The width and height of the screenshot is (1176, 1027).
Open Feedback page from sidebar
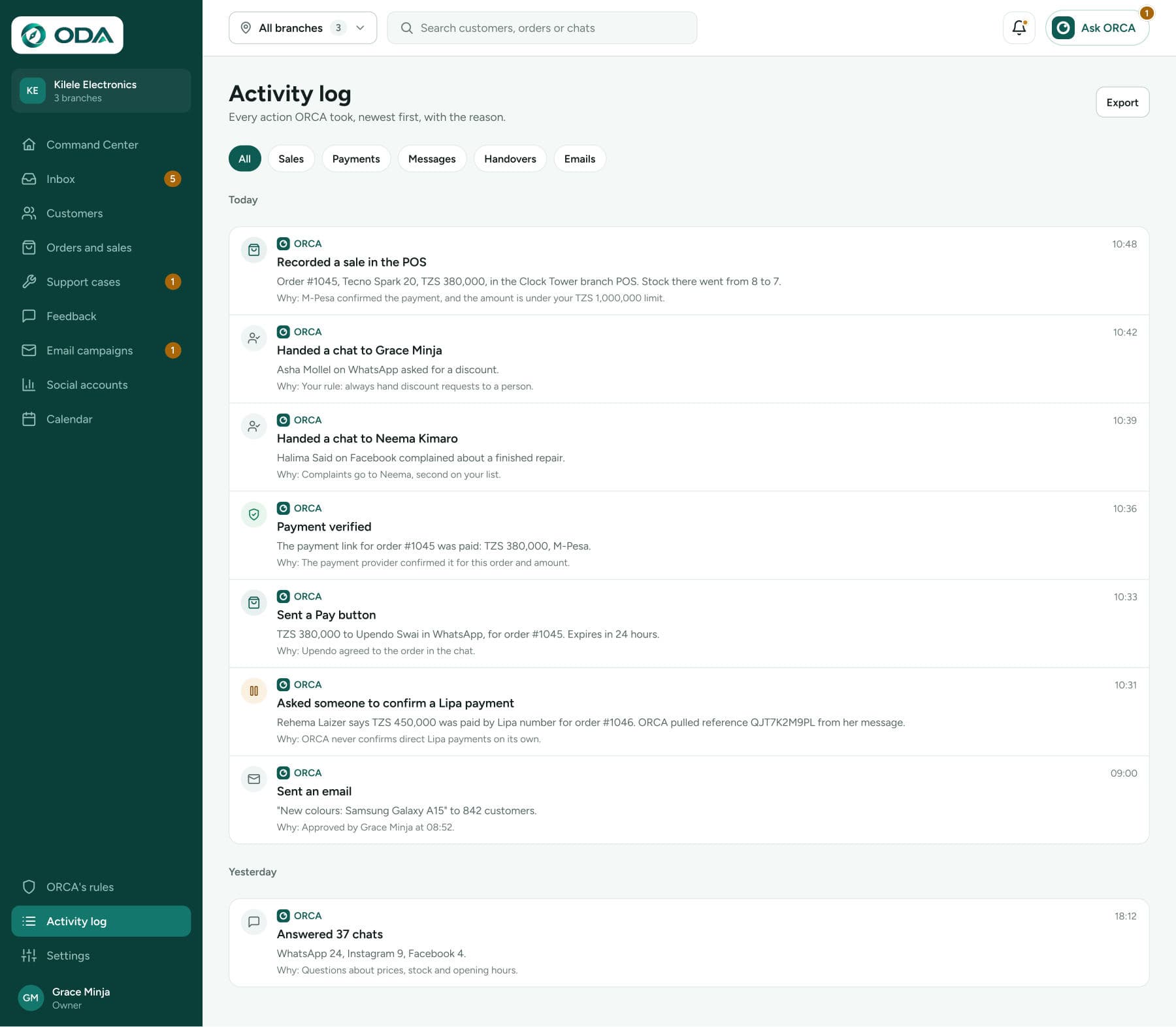[101, 316]
